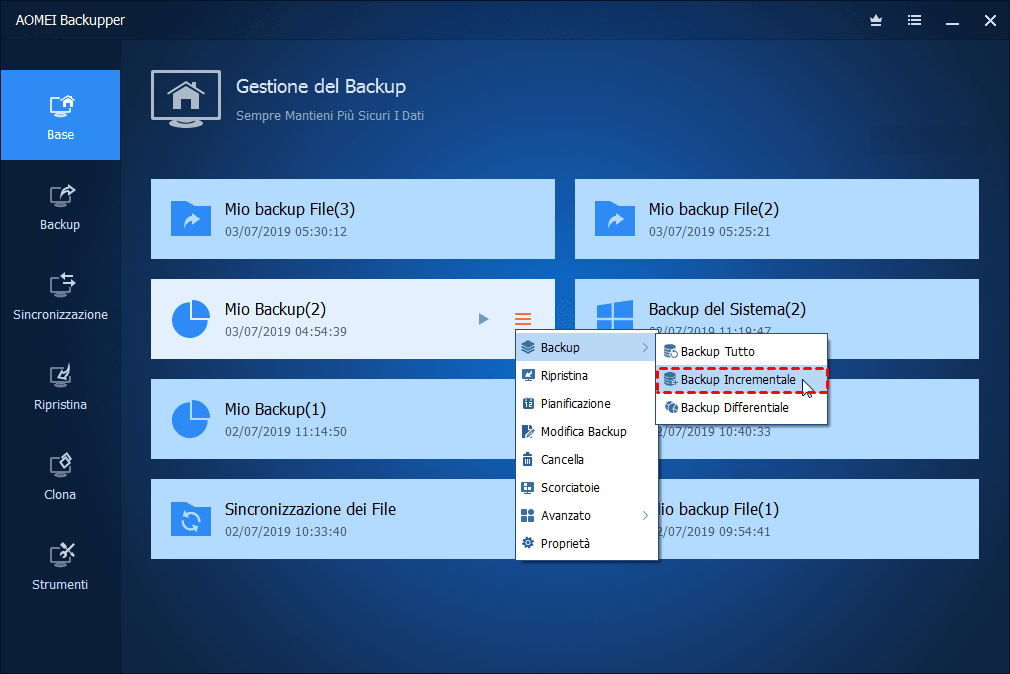Click the Windows logo icon of Backup del Sistema(2)
The width and height of the screenshot is (1010, 674).
(x=615, y=316)
